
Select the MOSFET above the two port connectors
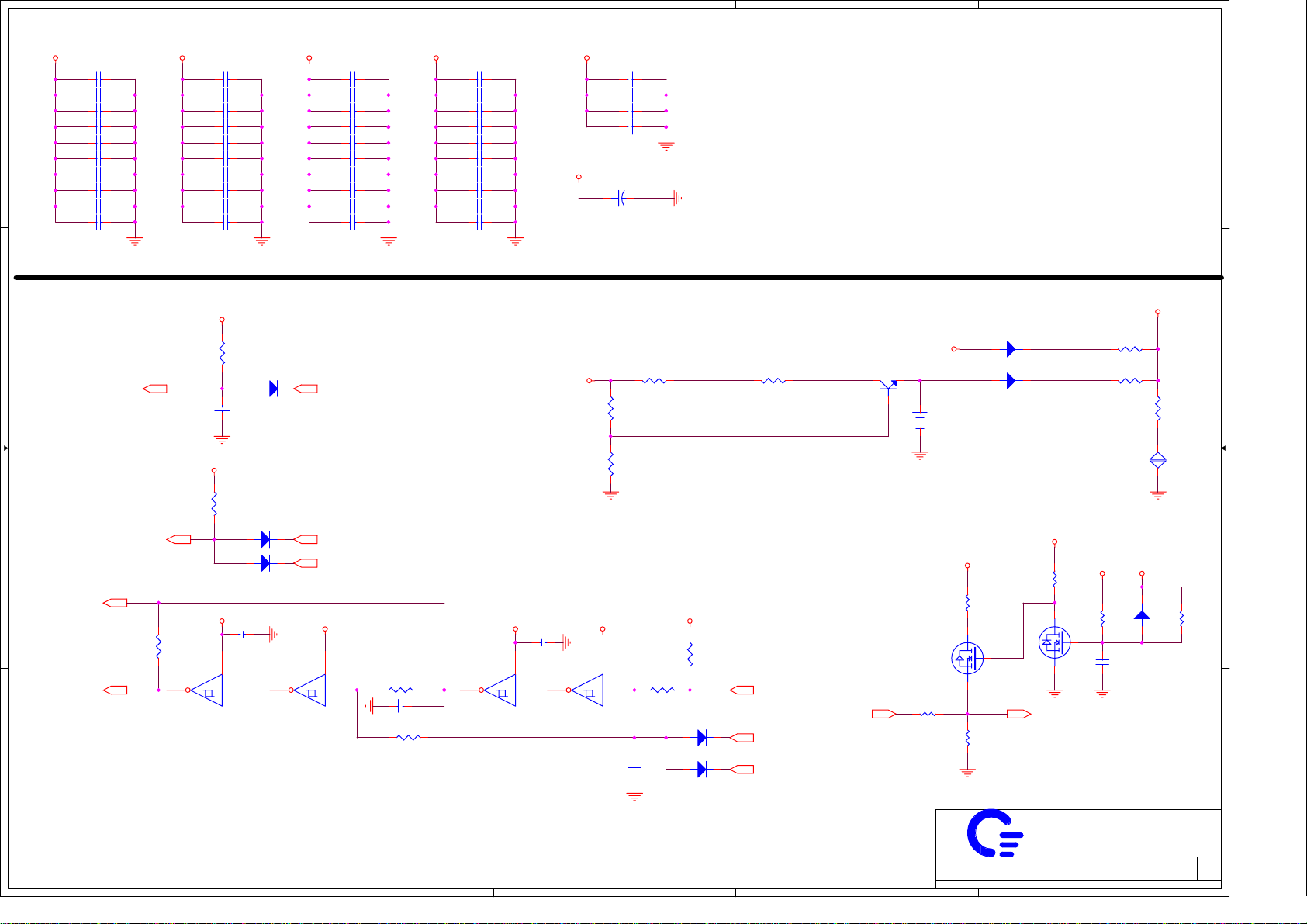pos(967,659)
